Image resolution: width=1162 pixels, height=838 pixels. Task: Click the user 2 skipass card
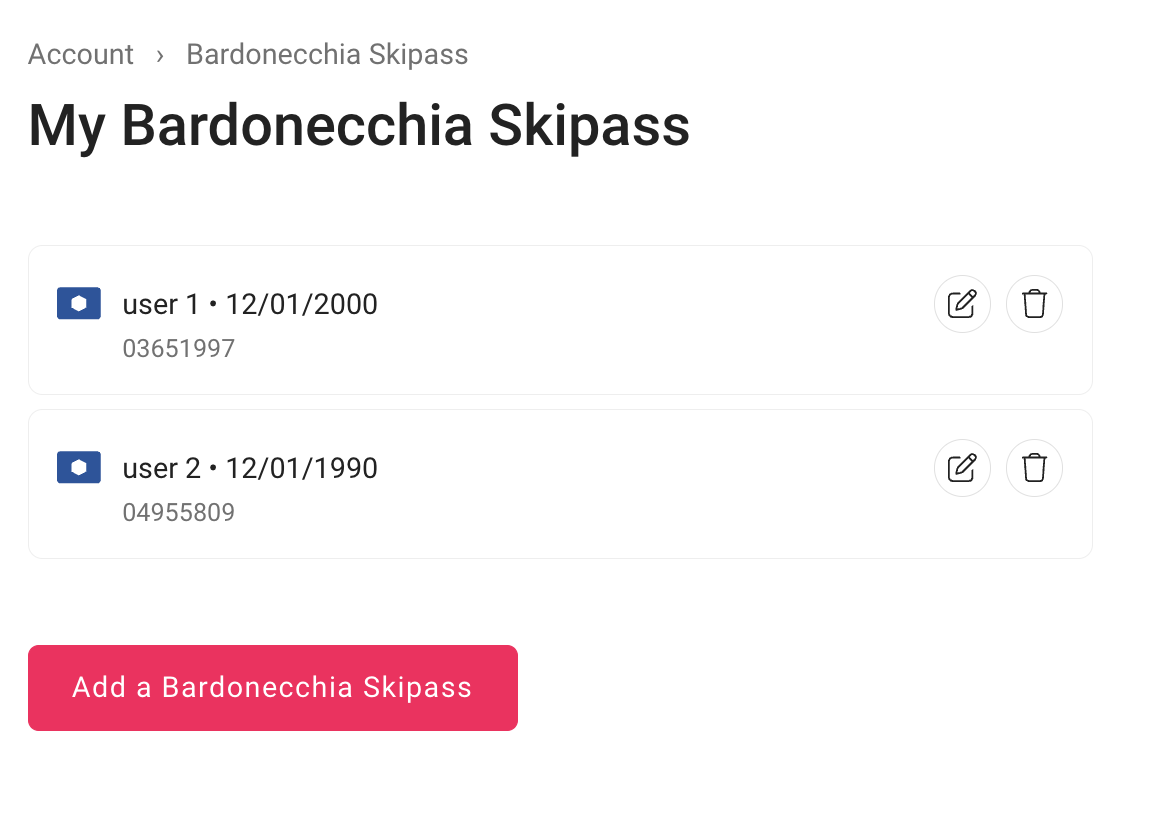(x=560, y=484)
